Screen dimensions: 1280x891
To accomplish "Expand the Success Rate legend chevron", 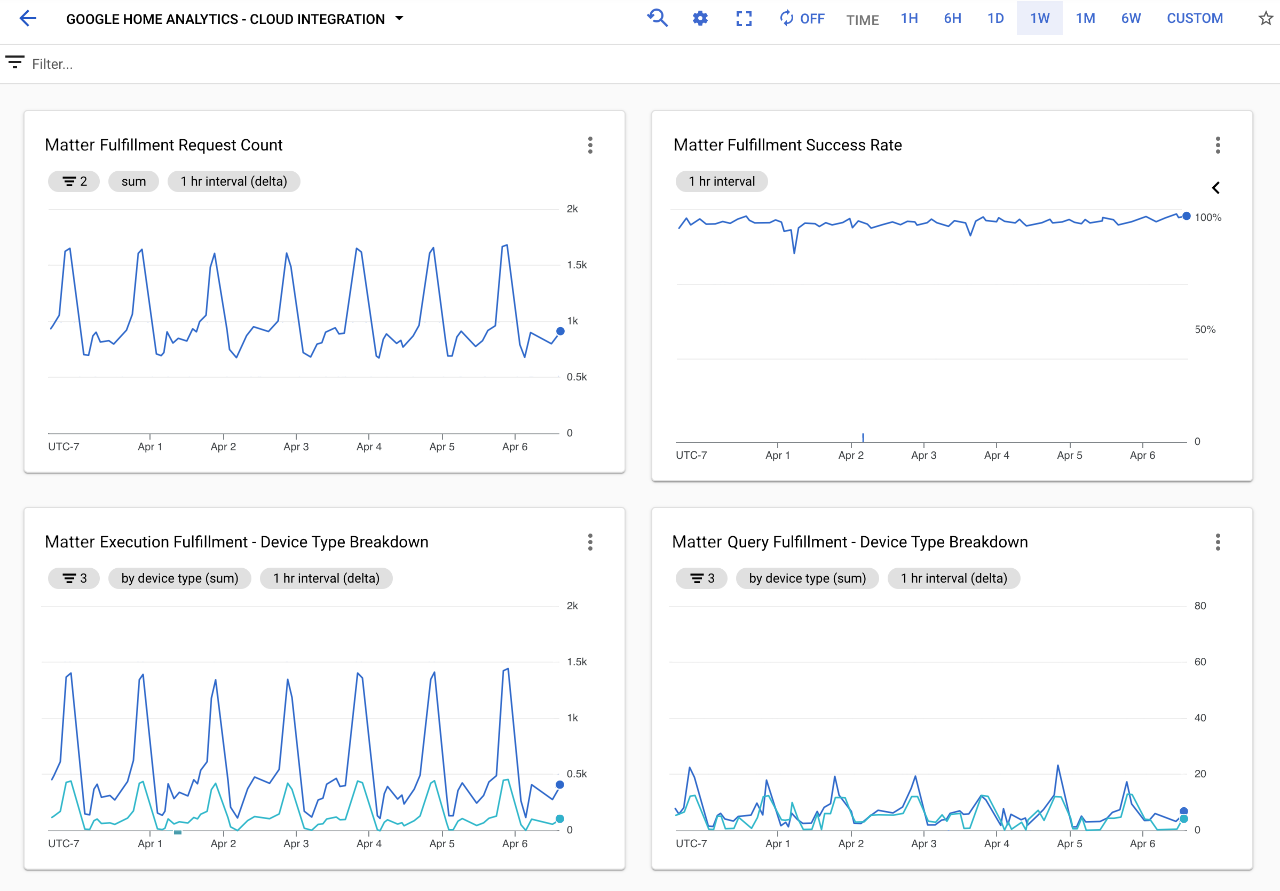I will coord(1216,188).
